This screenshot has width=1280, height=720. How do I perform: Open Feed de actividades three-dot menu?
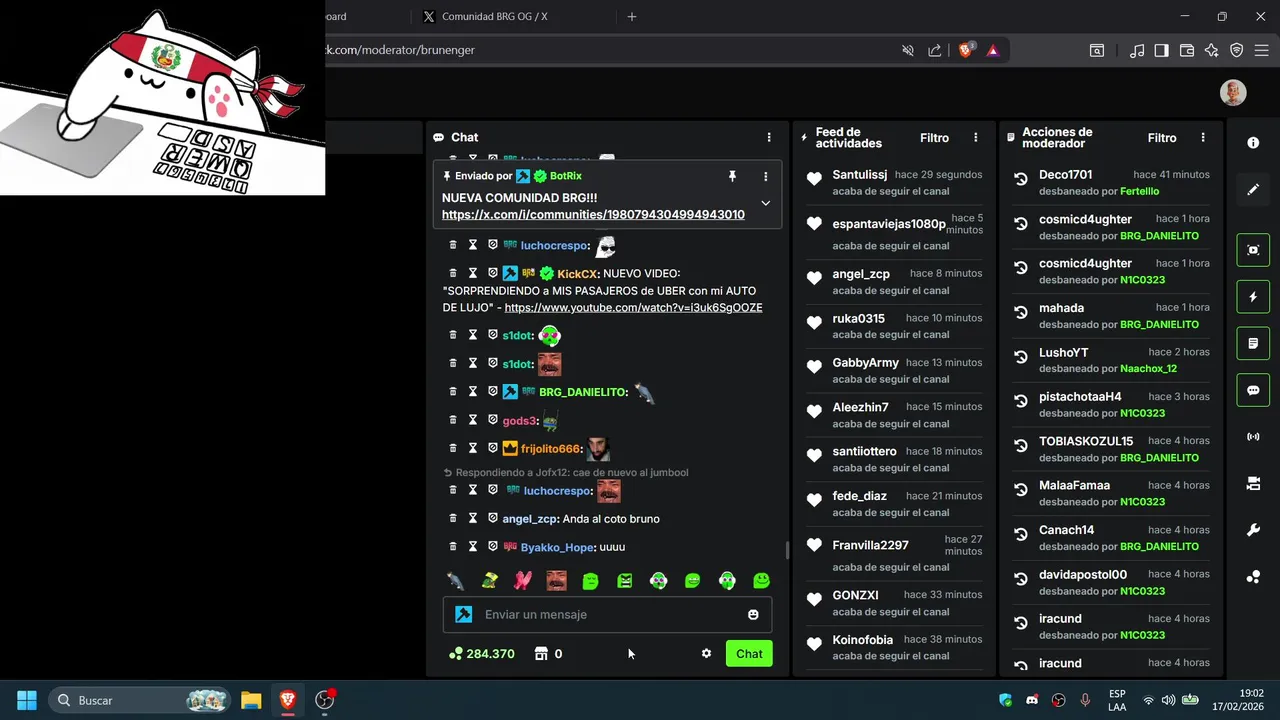(976, 137)
